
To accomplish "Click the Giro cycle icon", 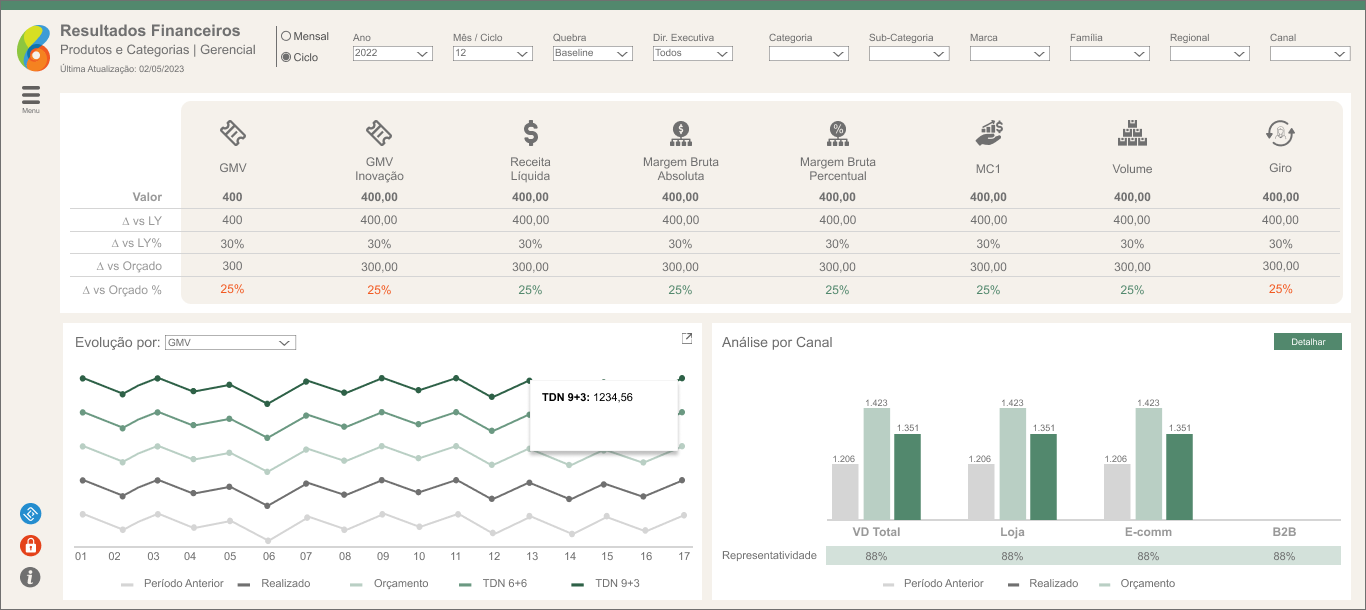I will (1280, 132).
